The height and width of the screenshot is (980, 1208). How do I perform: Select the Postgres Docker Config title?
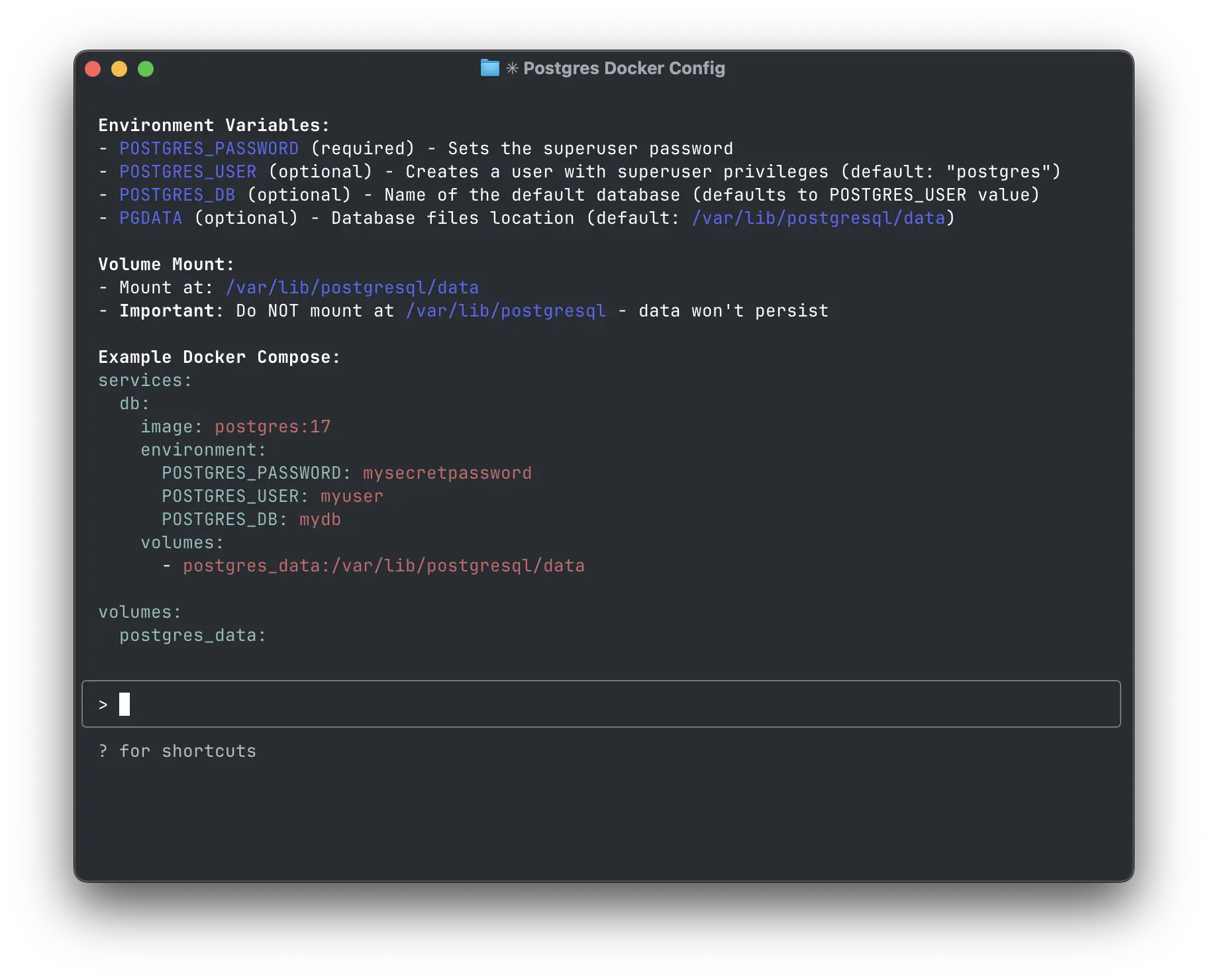623,68
